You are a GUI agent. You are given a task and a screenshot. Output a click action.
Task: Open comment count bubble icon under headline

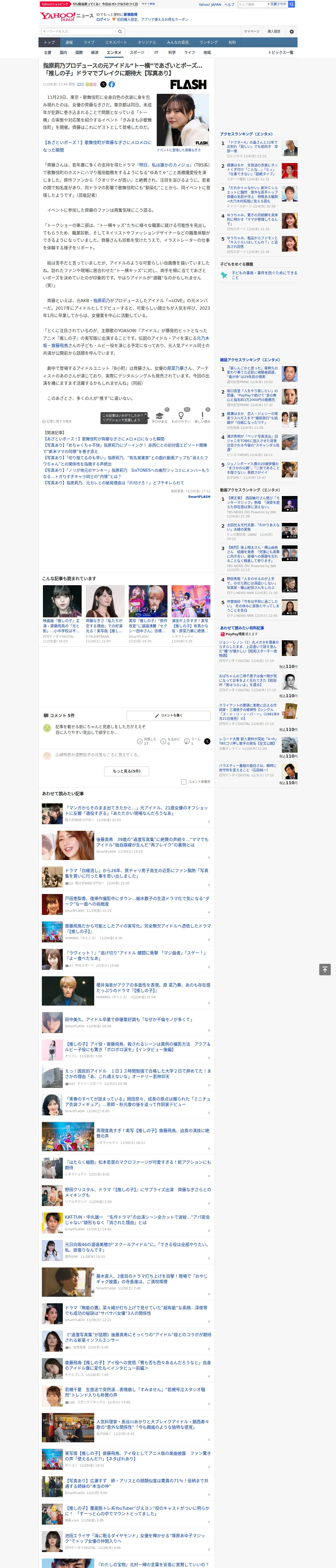click(x=81, y=85)
